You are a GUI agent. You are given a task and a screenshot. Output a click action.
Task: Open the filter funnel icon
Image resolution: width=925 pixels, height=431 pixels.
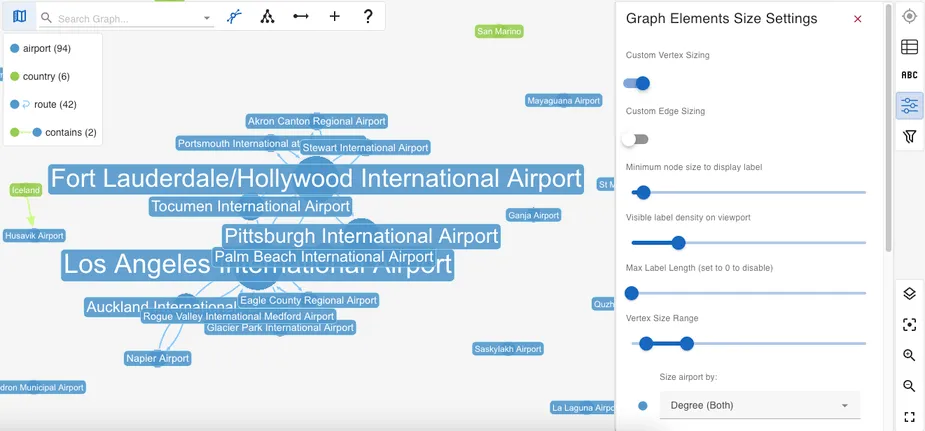909,137
